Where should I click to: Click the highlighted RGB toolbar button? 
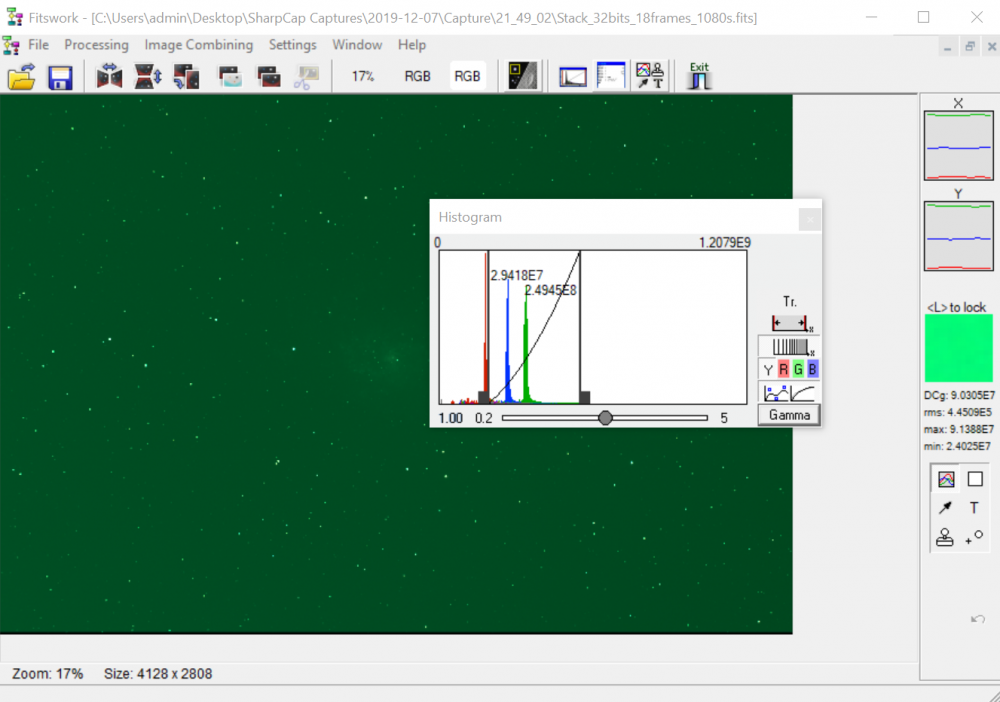[x=467, y=77]
